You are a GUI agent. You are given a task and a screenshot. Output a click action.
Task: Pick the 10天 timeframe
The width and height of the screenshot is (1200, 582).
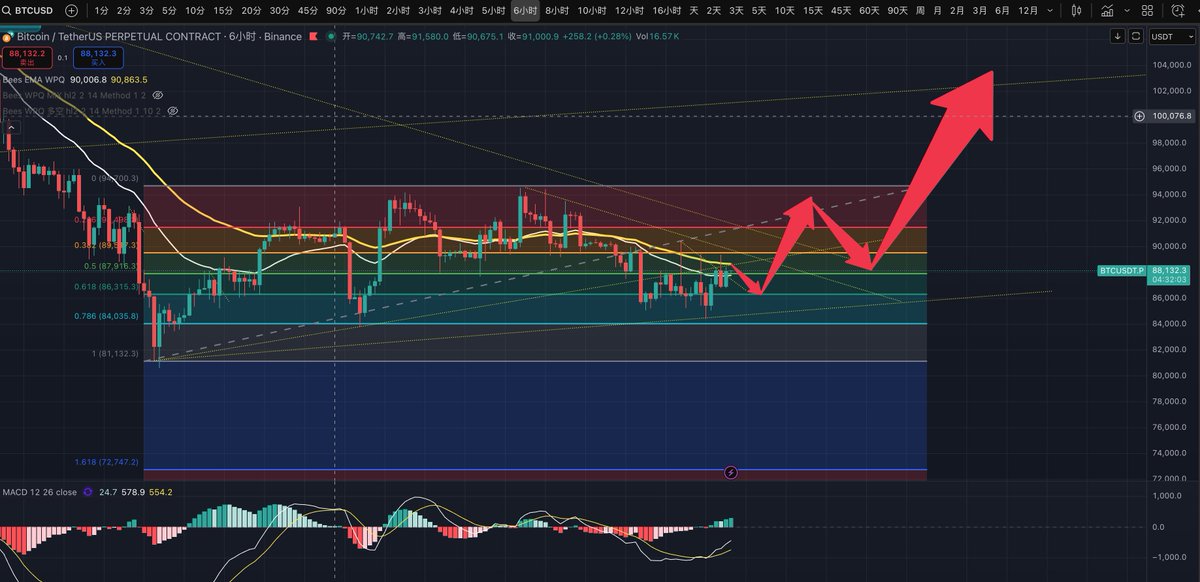pos(785,11)
